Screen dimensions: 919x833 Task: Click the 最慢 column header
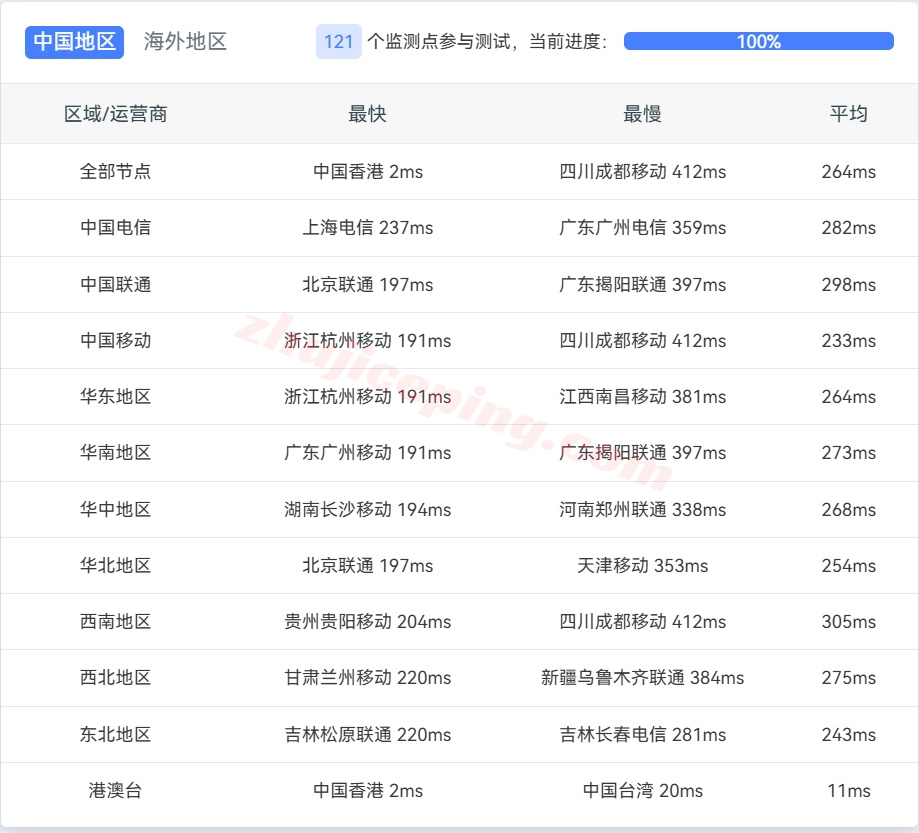click(642, 114)
